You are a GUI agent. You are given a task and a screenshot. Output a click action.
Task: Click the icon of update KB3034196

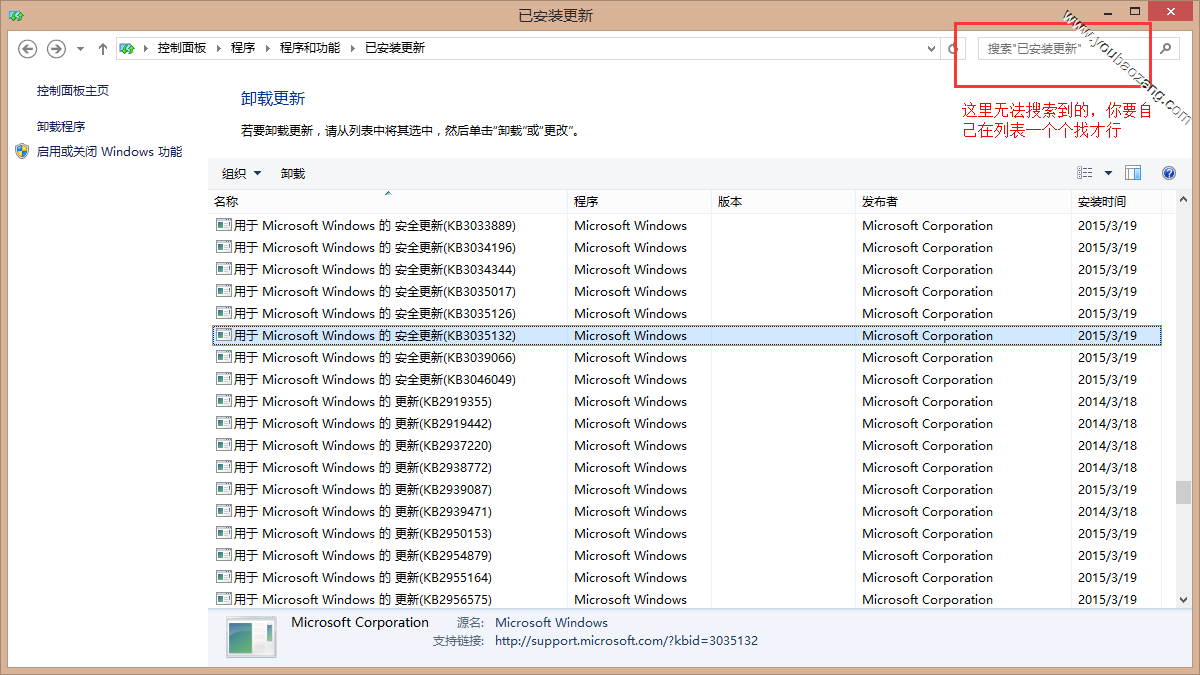click(x=224, y=247)
